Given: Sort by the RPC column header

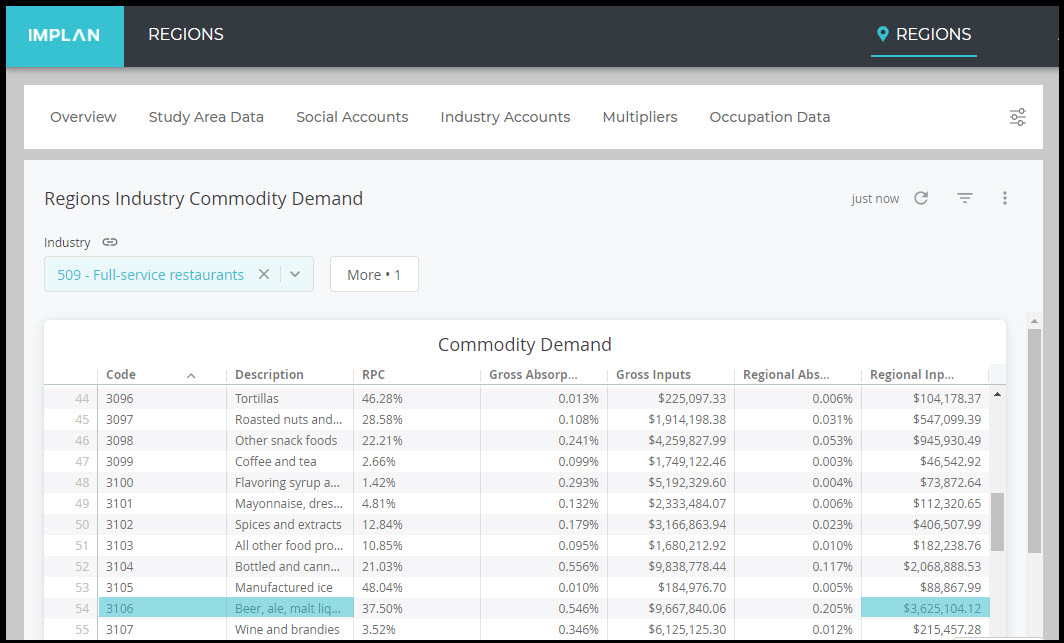Looking at the screenshot, I should [373, 374].
